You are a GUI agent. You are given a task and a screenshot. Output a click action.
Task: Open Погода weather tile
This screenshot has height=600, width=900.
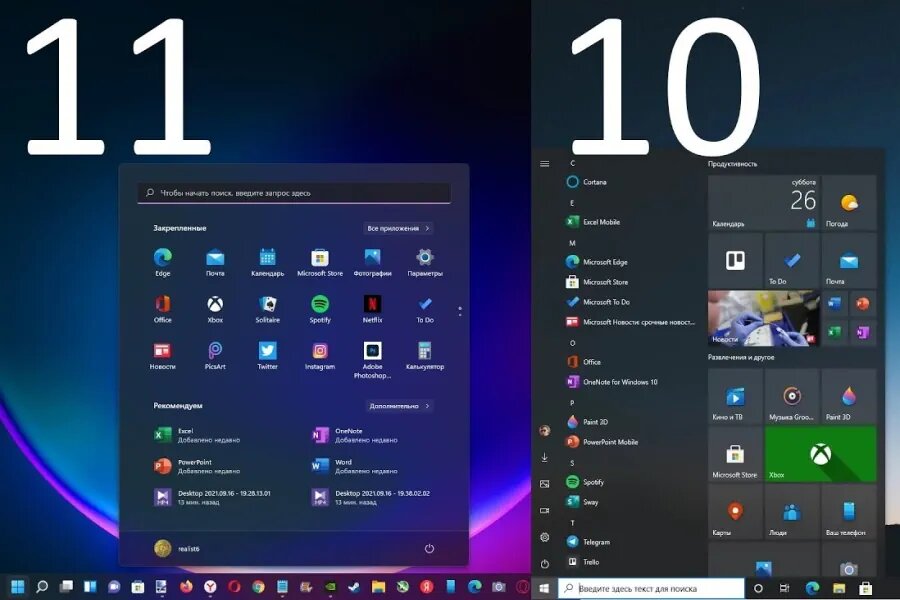point(849,203)
